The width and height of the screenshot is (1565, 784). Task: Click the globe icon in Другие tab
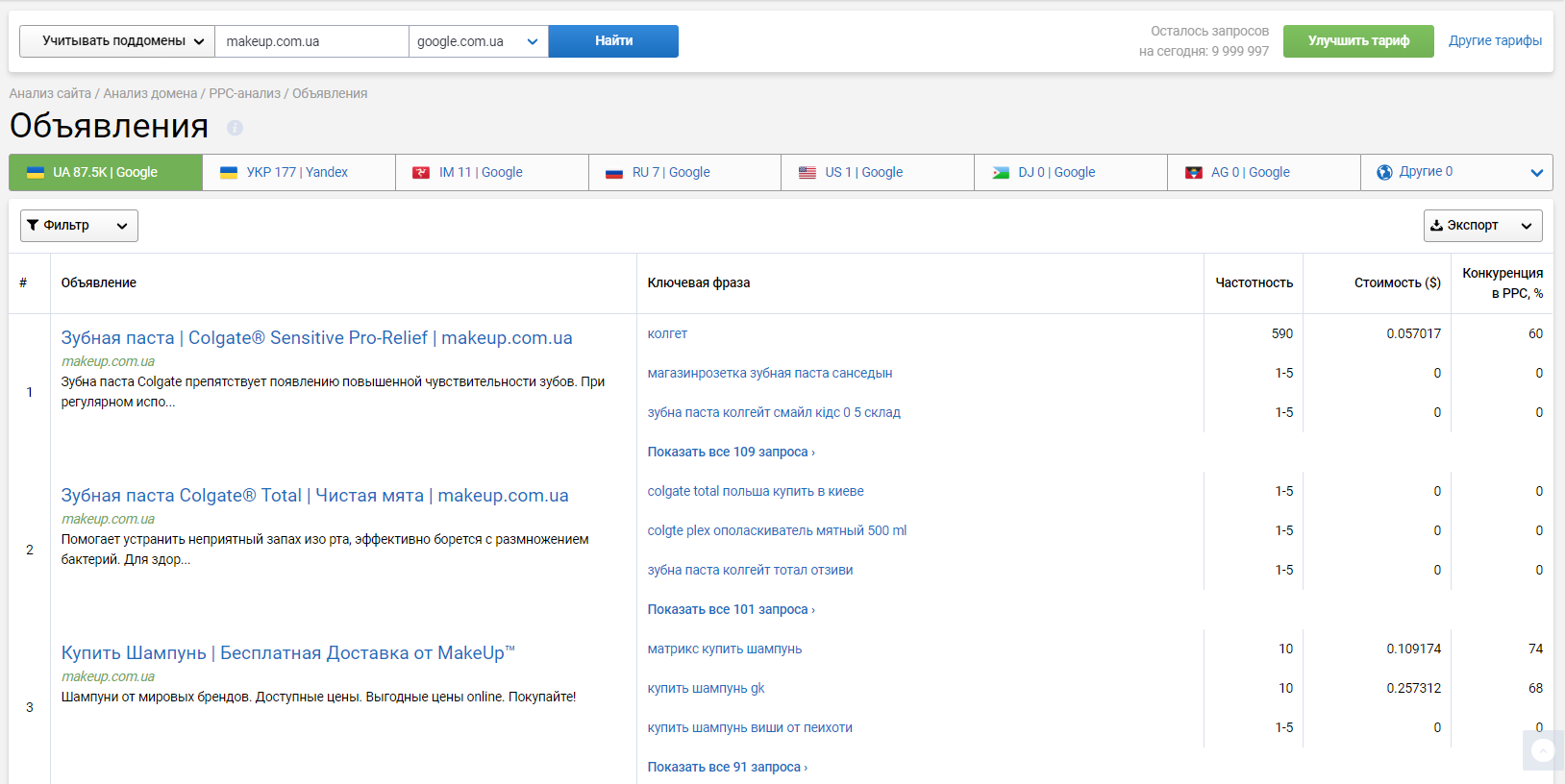point(1384,172)
